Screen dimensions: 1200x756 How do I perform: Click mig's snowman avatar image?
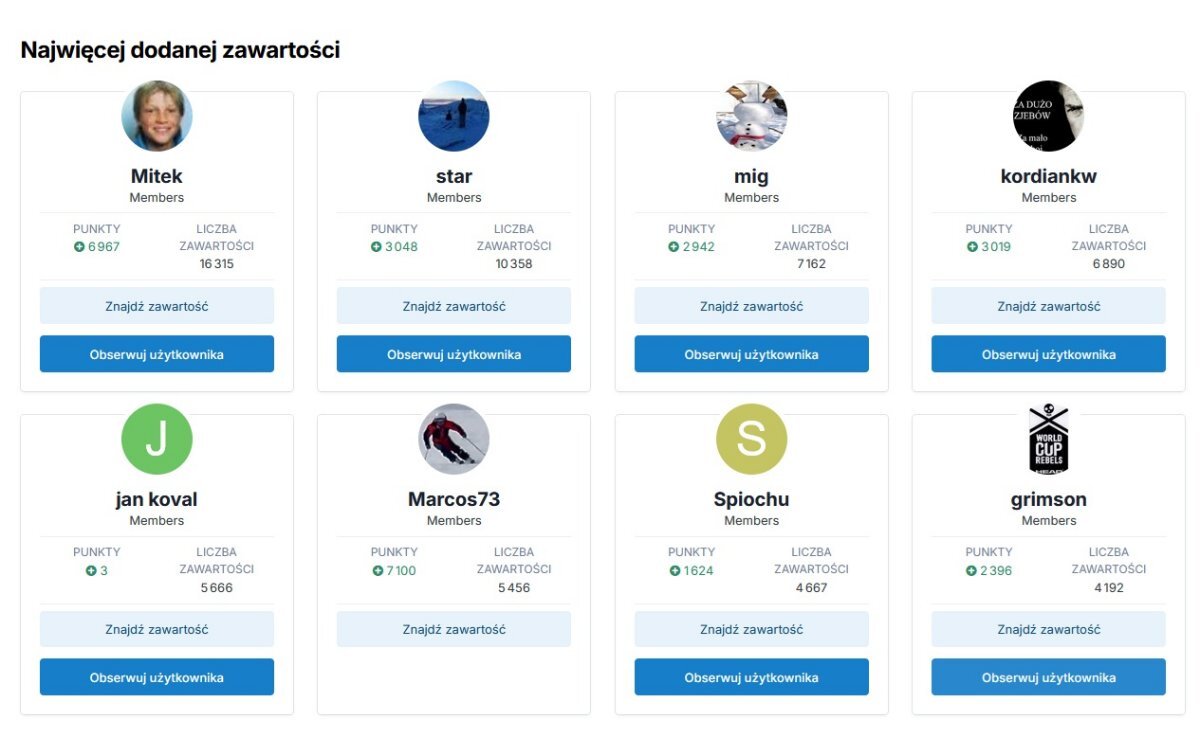pyautogui.click(x=752, y=116)
